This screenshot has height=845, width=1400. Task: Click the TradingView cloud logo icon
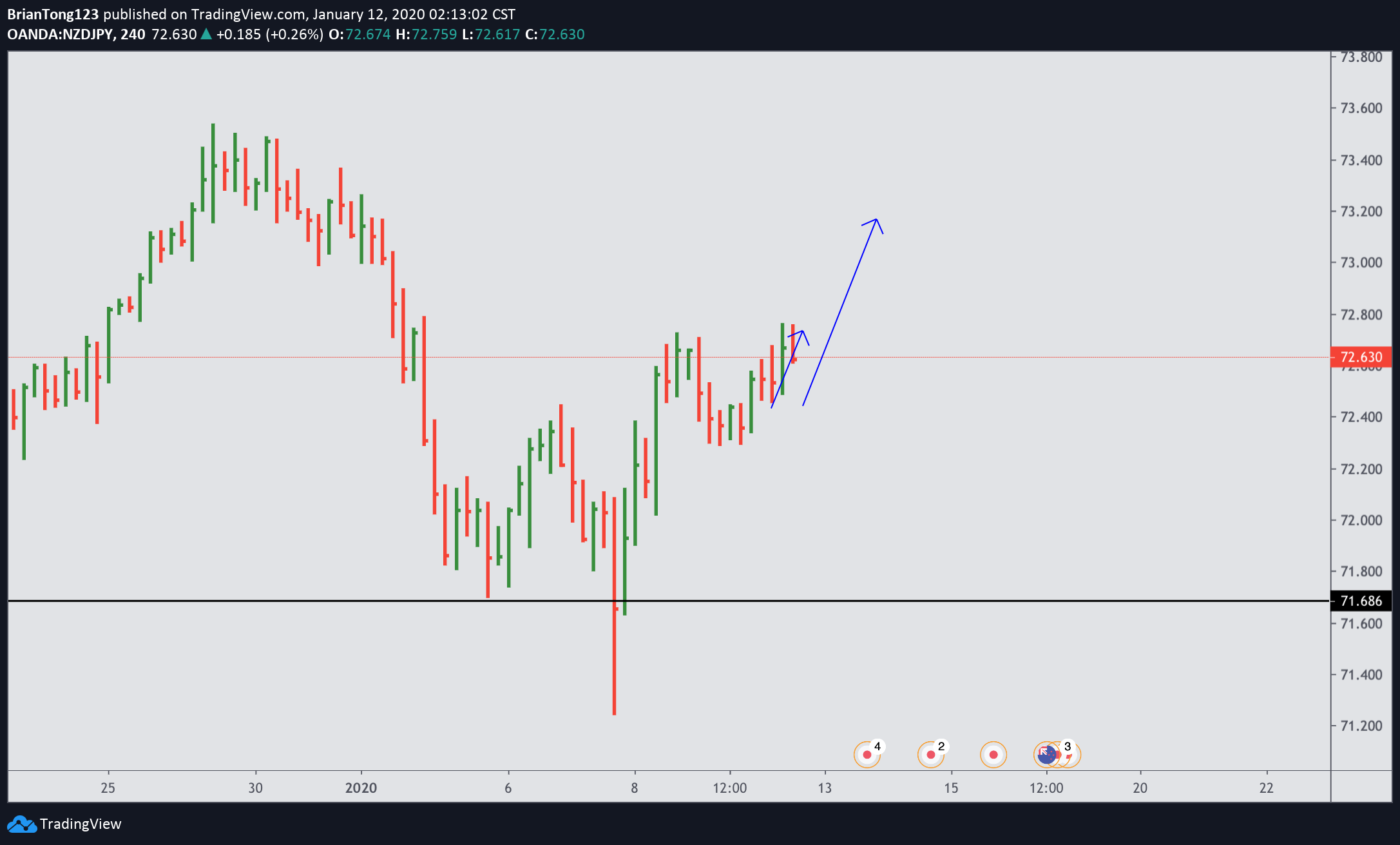pos(21,824)
